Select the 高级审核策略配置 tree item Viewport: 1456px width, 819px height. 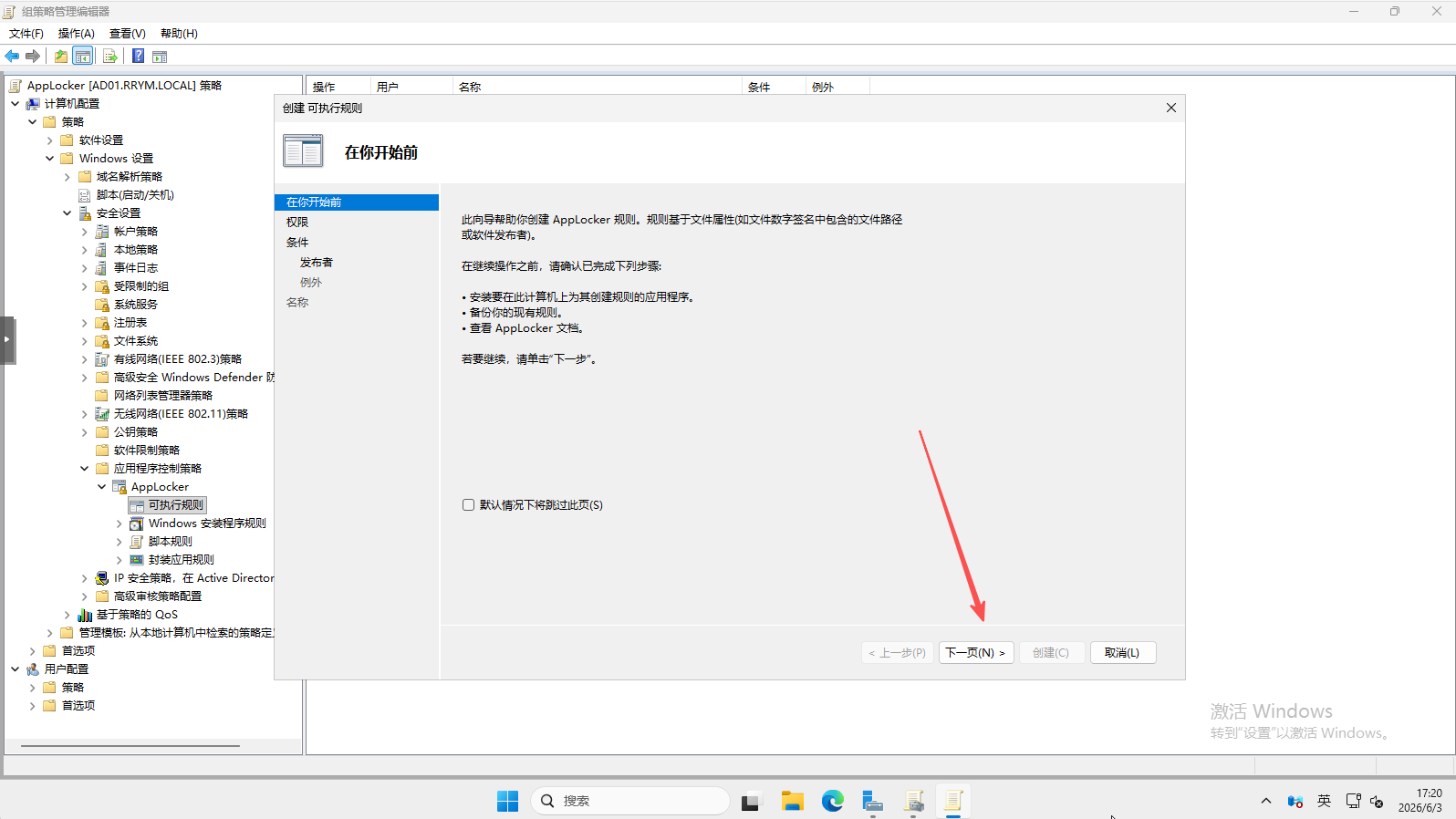pyautogui.click(x=158, y=596)
